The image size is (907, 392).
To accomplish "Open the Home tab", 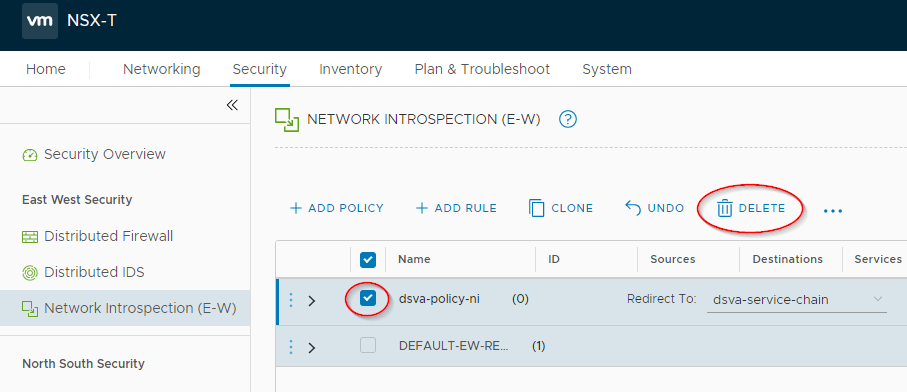I will pyautogui.click(x=46, y=69).
